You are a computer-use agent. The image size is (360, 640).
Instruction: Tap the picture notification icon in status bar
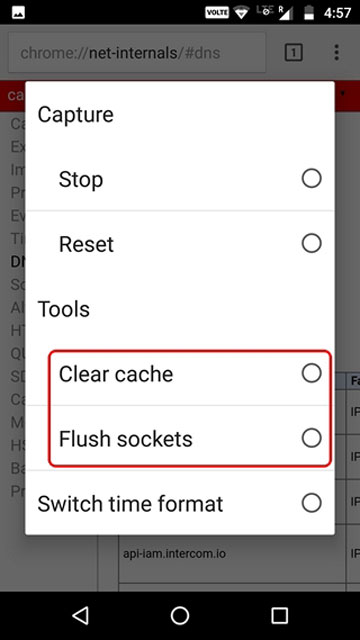point(18,12)
